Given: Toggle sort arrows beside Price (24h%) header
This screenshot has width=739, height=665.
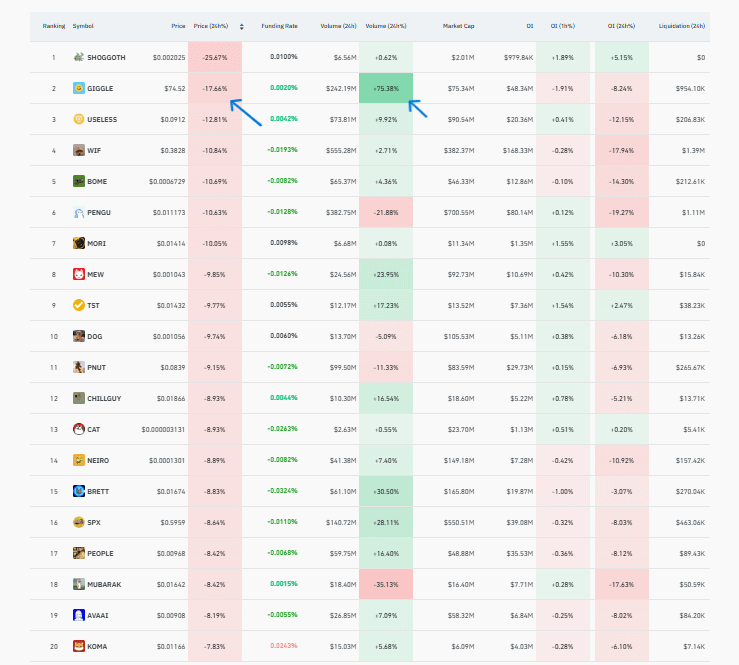Looking at the screenshot, I should pyautogui.click(x=241, y=27).
